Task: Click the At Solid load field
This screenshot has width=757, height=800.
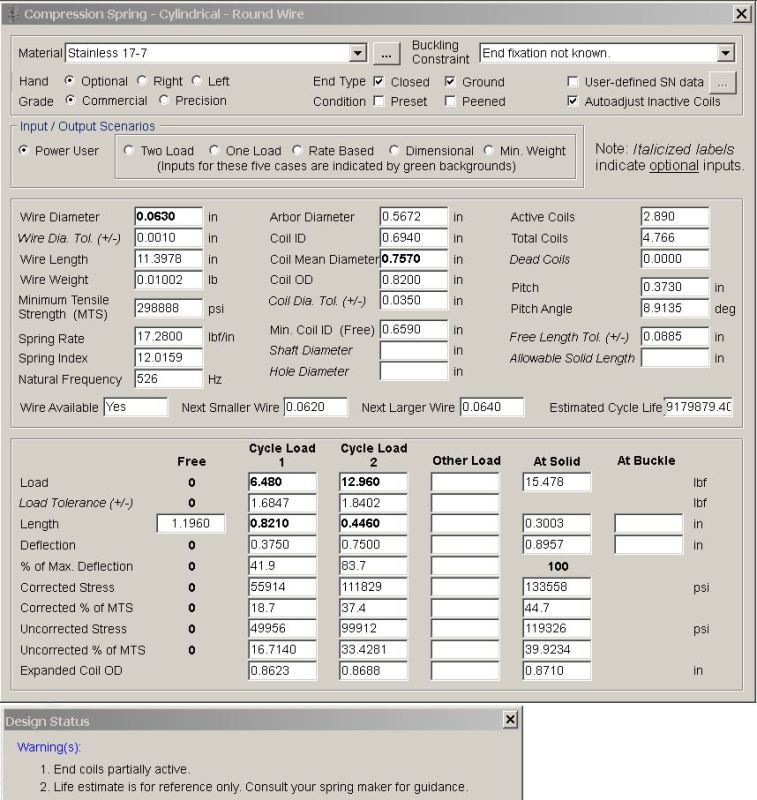Action: coord(557,482)
